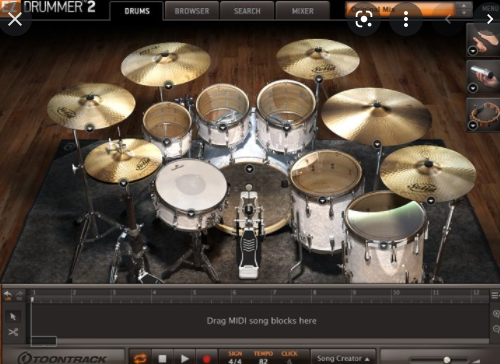Open the snare drum dropdown arrow
The width and height of the screenshot is (500, 364).
pyautogui.click(x=191, y=213)
